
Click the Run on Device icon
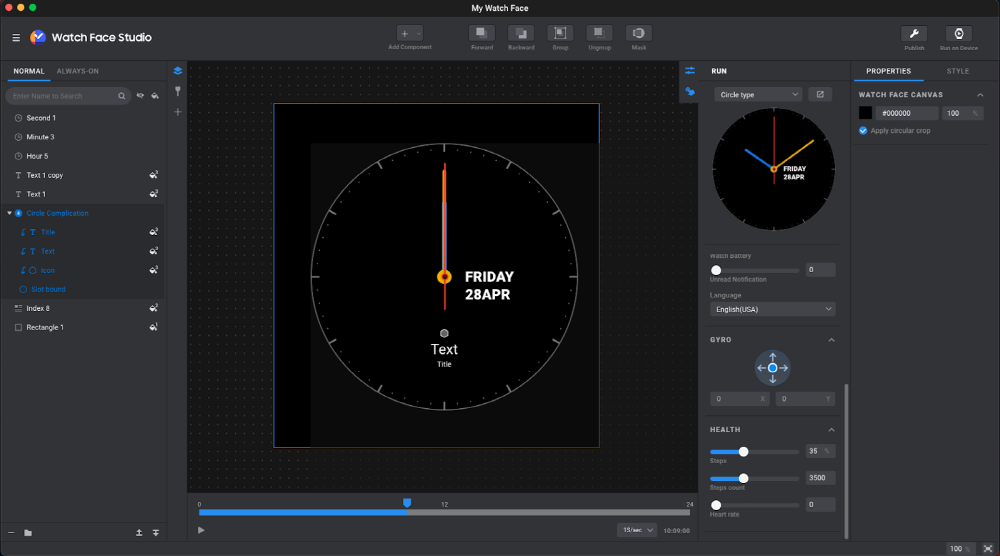coord(958,34)
